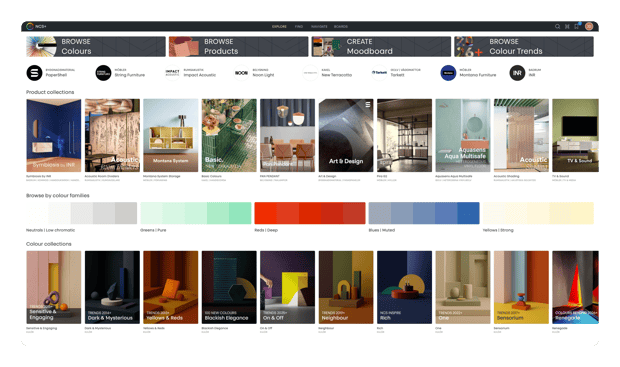Image resolution: width=620 pixels, height=367 pixels.
Task: Open Neighbour colour collection
Action: click(346, 287)
